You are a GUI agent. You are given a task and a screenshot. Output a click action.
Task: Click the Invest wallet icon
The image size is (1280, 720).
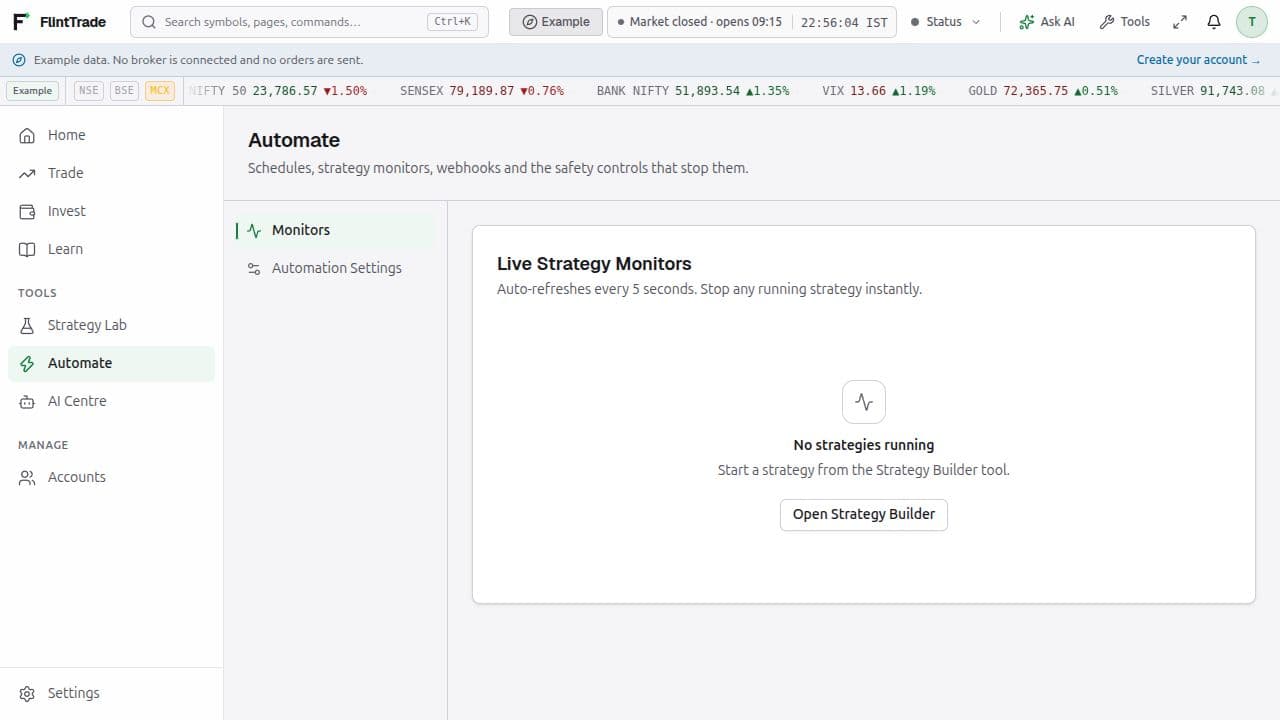tap(27, 211)
